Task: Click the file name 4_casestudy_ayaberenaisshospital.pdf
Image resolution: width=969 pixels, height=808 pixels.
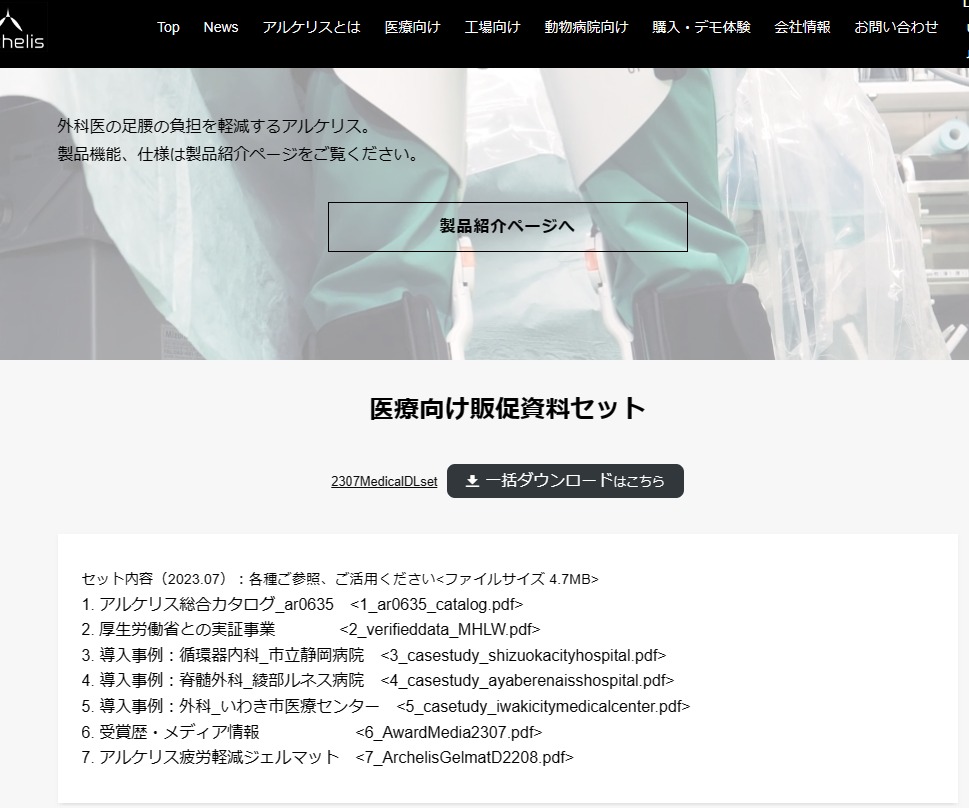Action: [527, 681]
